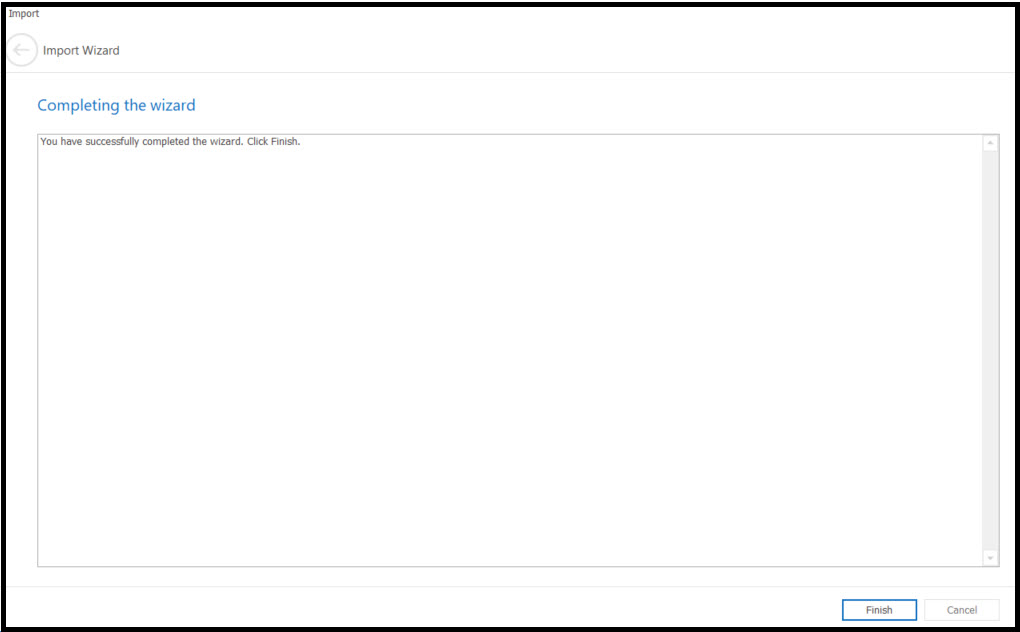Click the 'Import' window title text

pyautogui.click(x=24, y=14)
